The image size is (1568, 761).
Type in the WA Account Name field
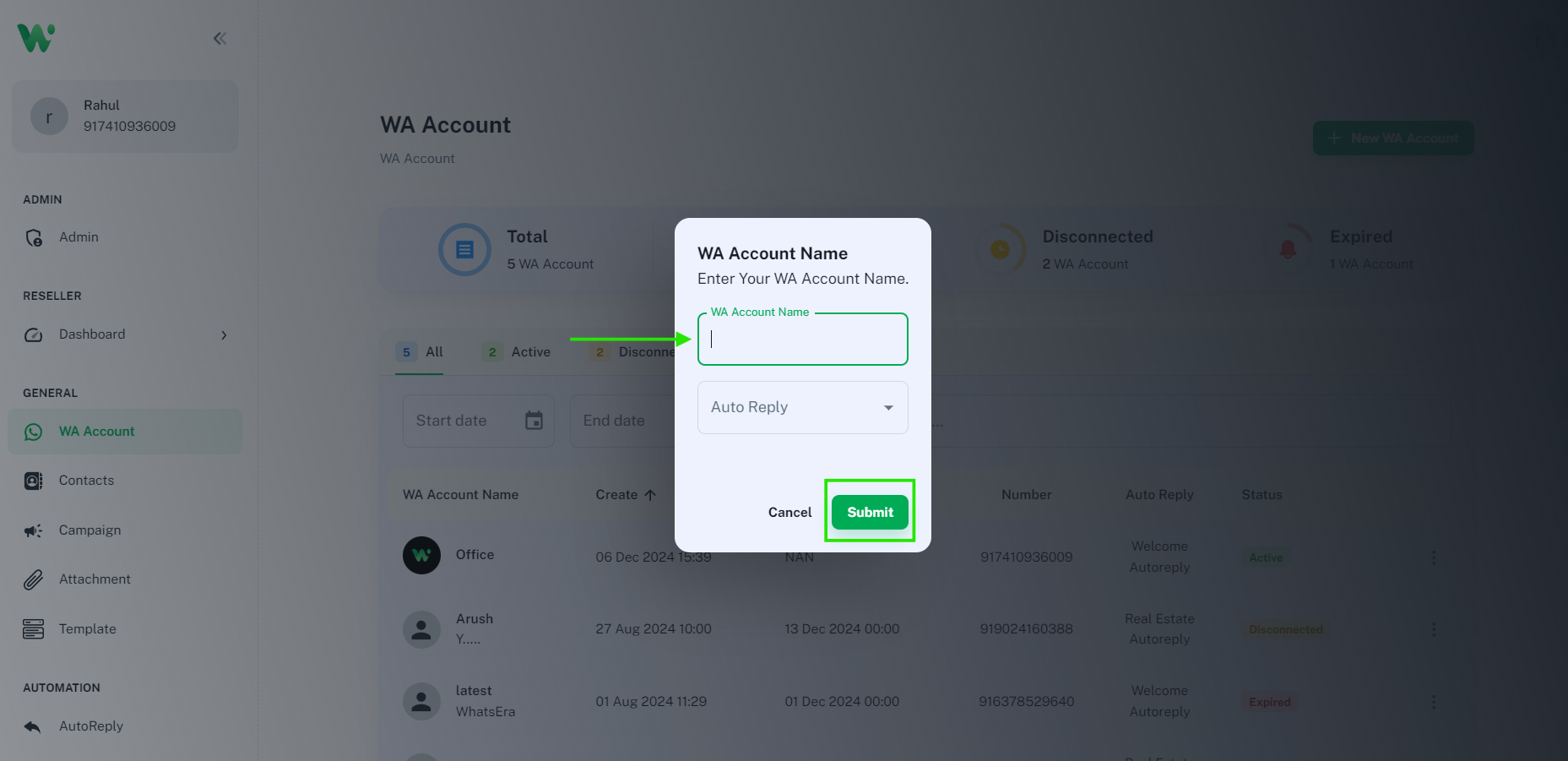click(x=802, y=340)
